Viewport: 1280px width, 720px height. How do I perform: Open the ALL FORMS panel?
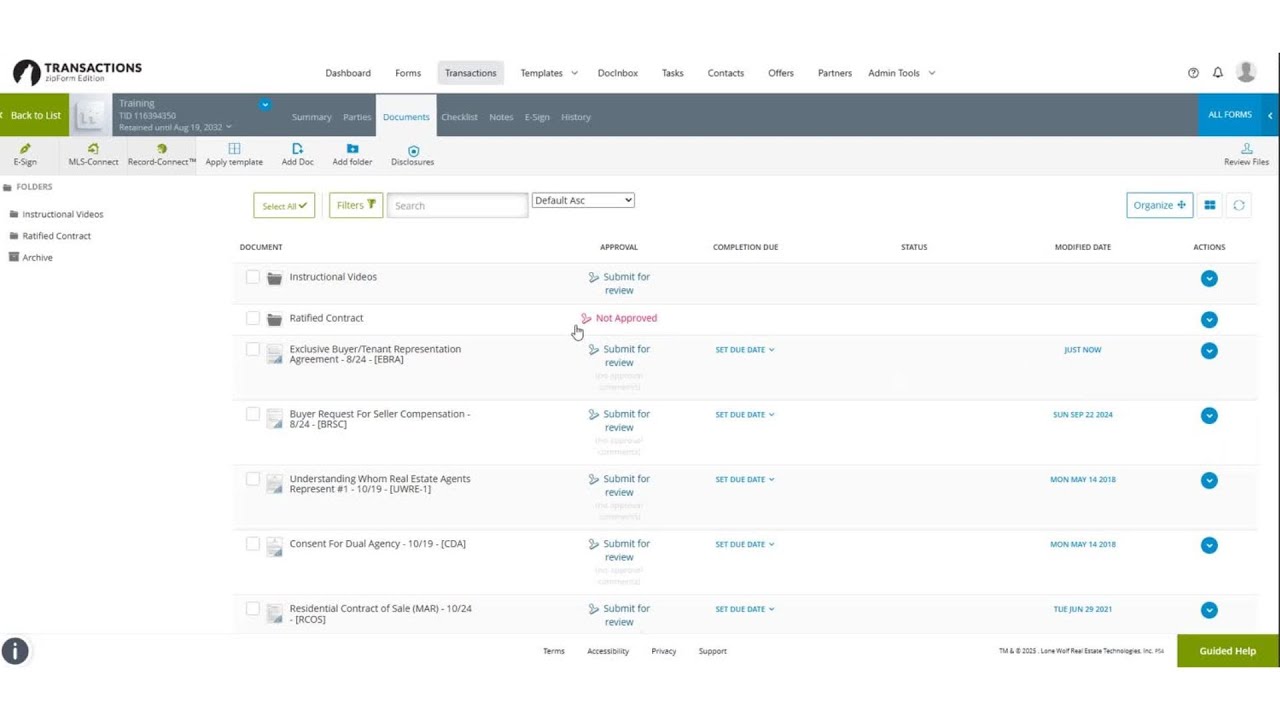tap(1230, 115)
